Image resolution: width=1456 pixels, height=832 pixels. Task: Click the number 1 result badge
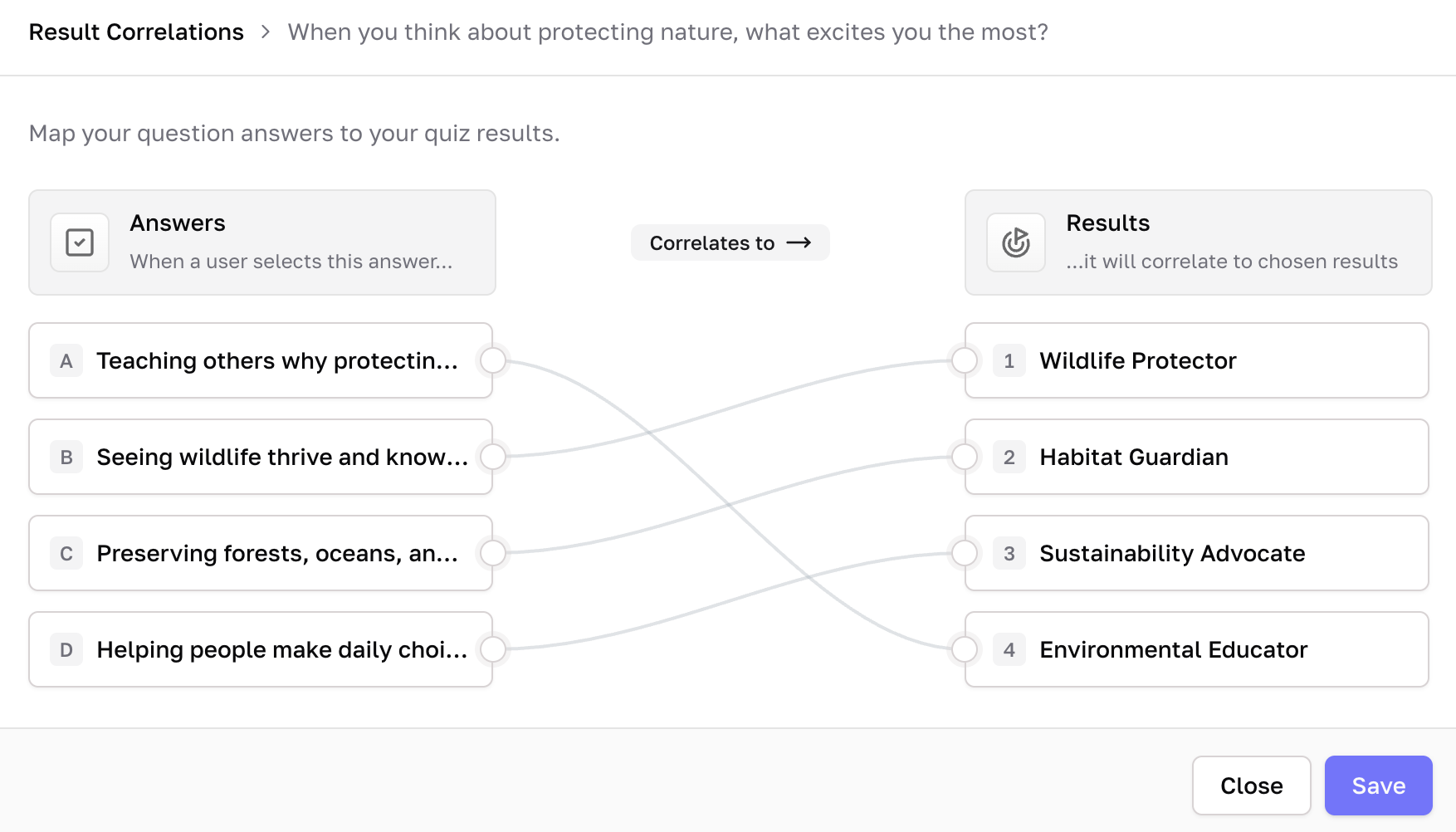1009,361
